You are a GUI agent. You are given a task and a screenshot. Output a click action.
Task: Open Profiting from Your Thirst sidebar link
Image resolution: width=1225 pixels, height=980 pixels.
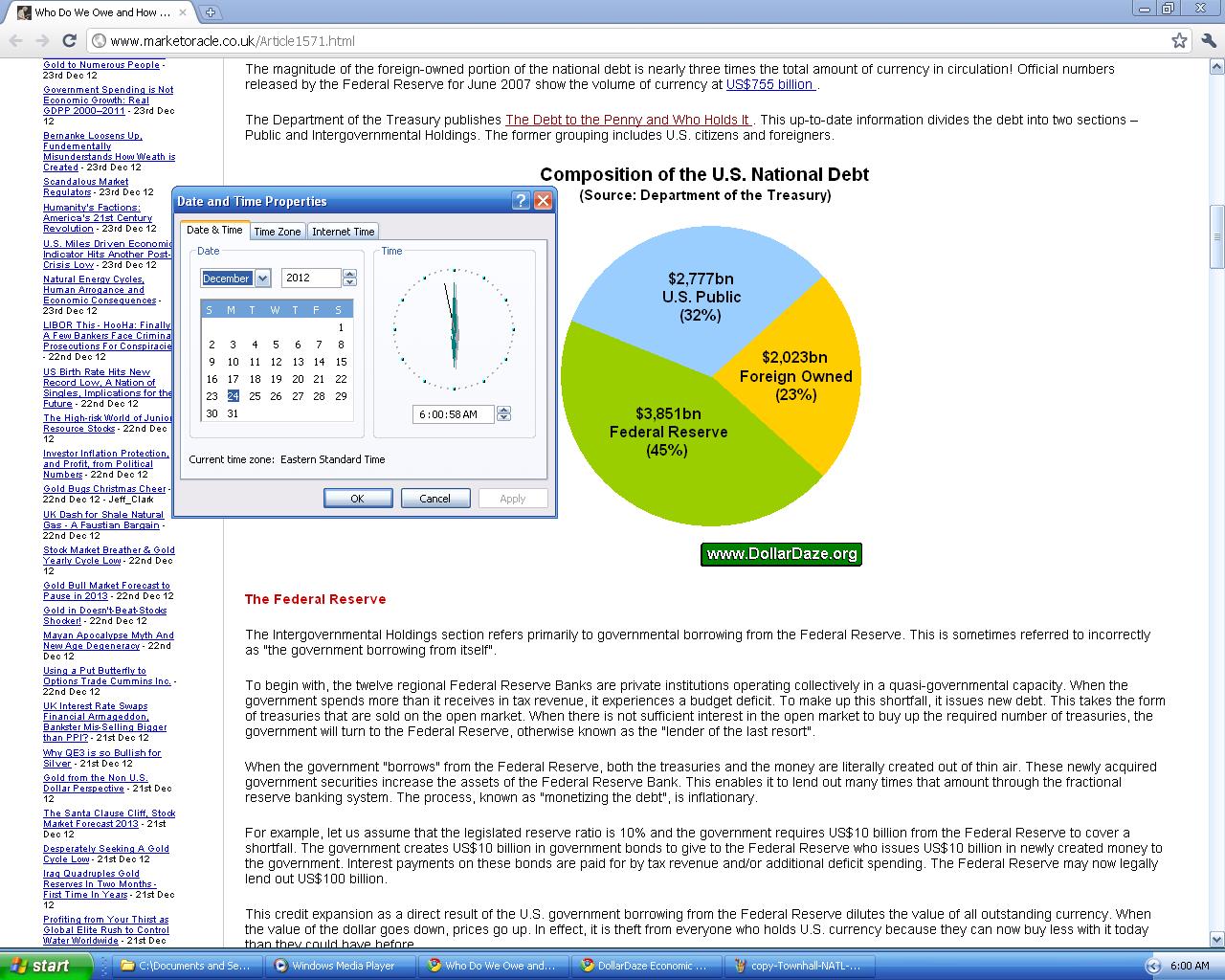click(106, 930)
